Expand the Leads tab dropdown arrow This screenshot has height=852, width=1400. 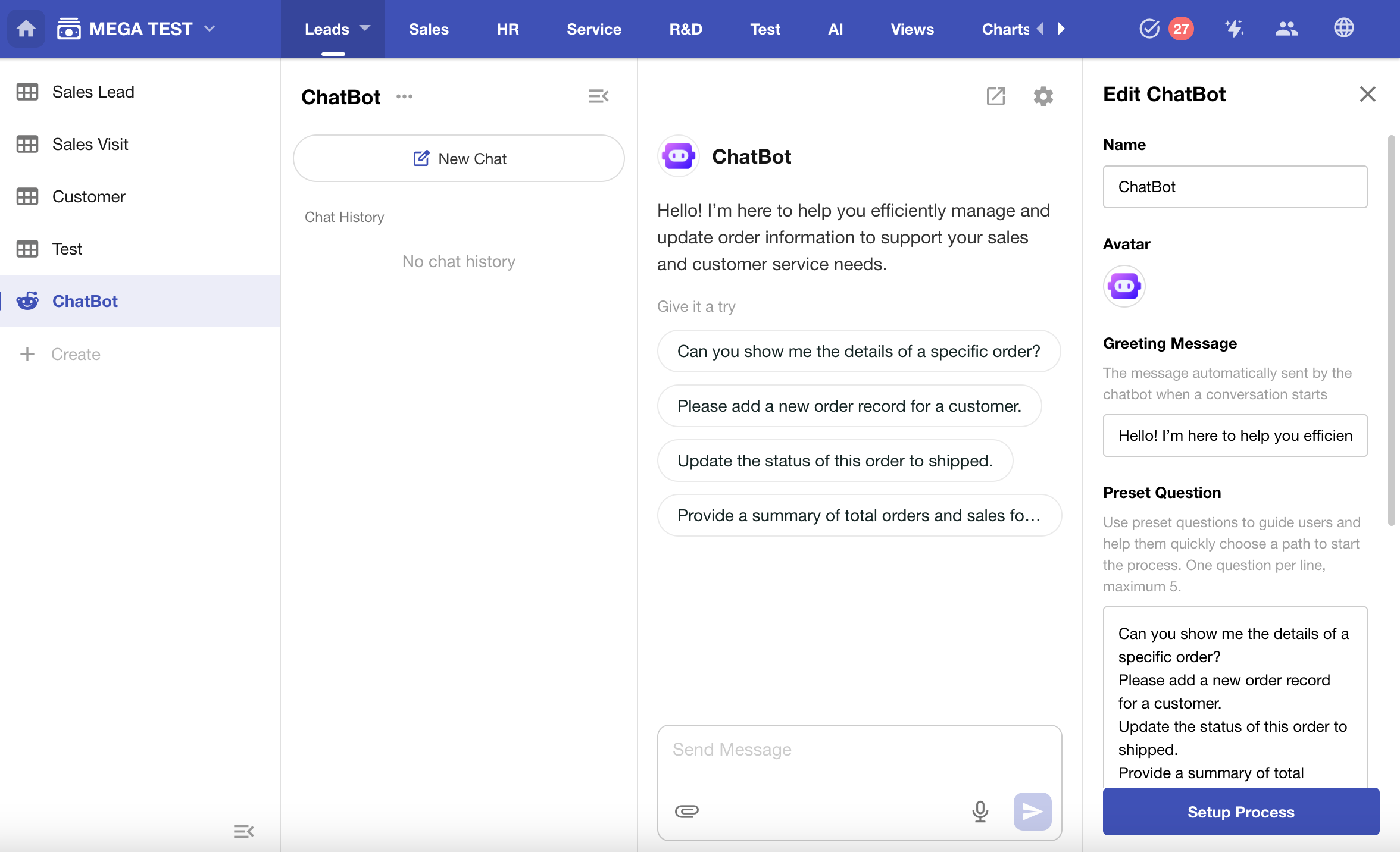[x=365, y=29]
